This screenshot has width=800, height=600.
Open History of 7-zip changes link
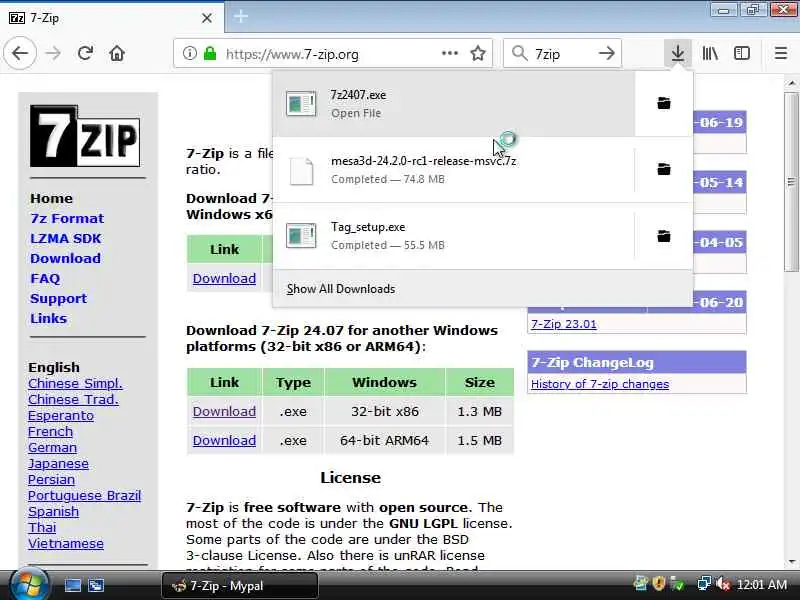click(599, 384)
